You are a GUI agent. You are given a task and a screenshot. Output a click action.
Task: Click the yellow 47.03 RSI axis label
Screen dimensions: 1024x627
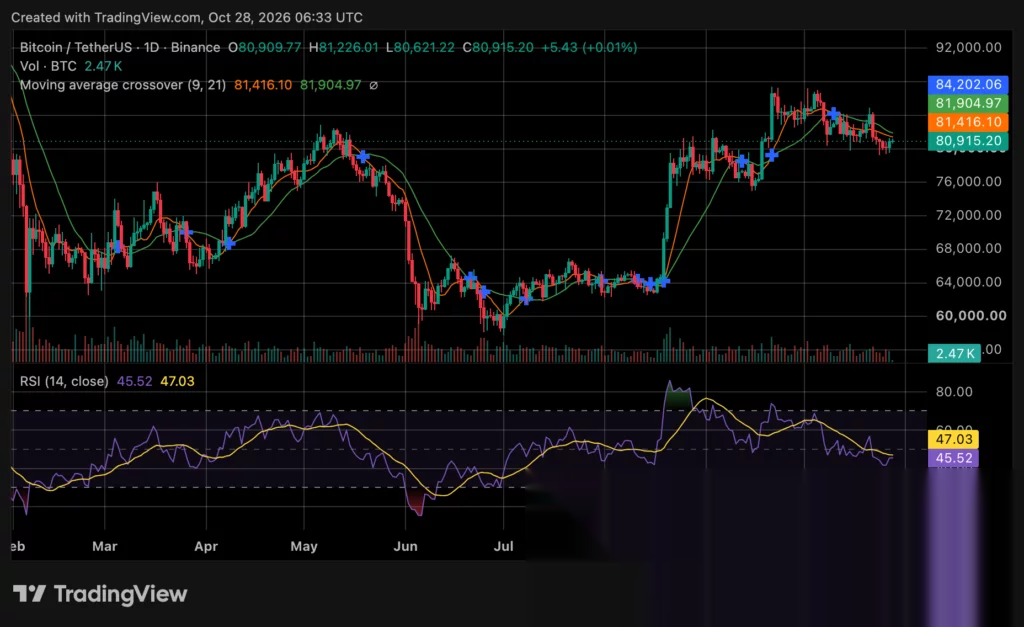pyautogui.click(x=953, y=439)
